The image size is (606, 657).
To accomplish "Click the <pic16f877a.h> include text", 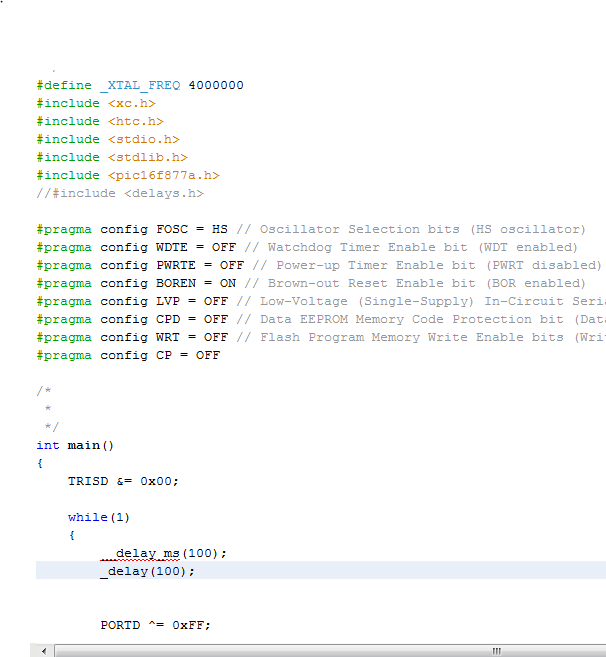I will [x=163, y=176].
